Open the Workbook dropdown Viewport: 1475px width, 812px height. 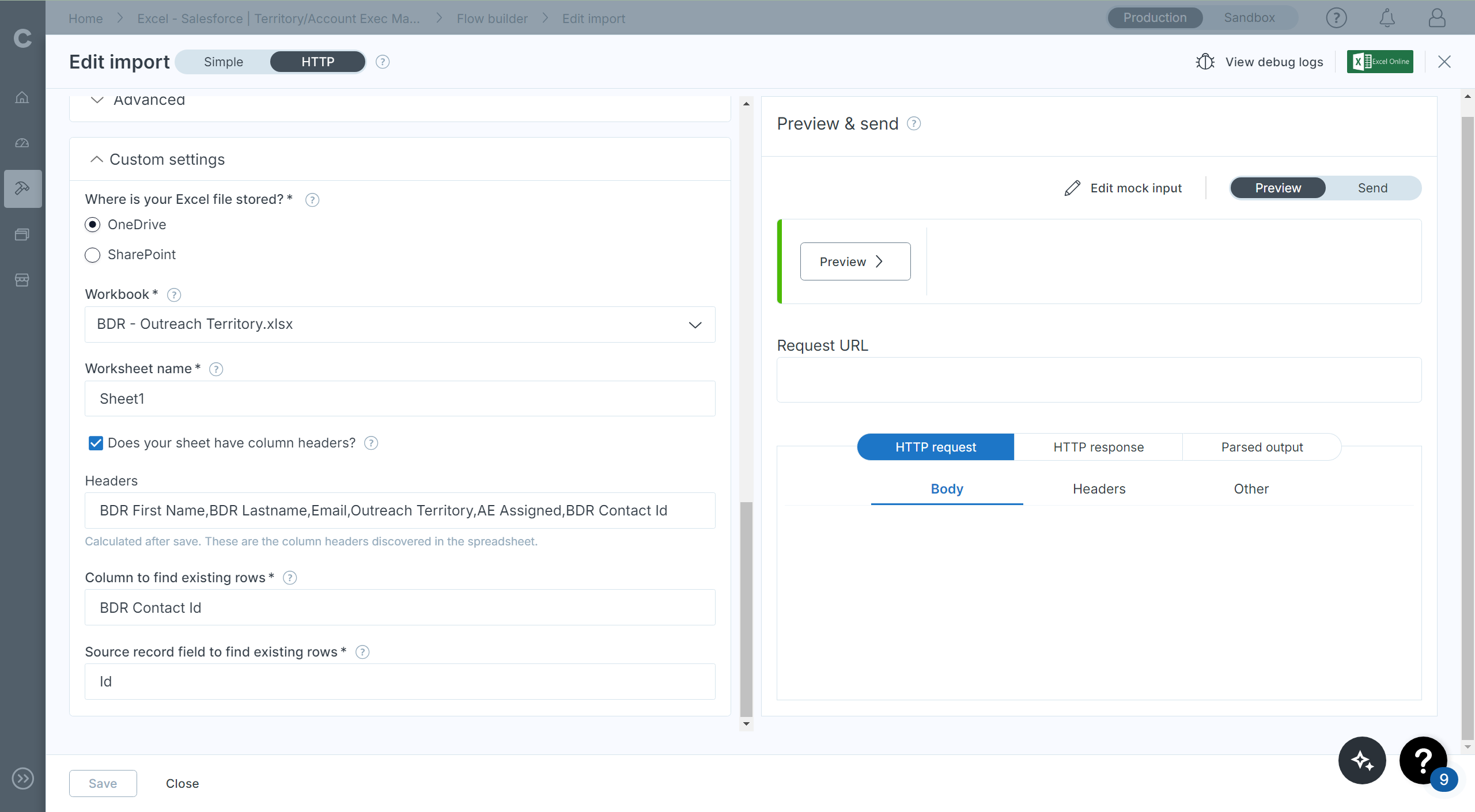400,324
